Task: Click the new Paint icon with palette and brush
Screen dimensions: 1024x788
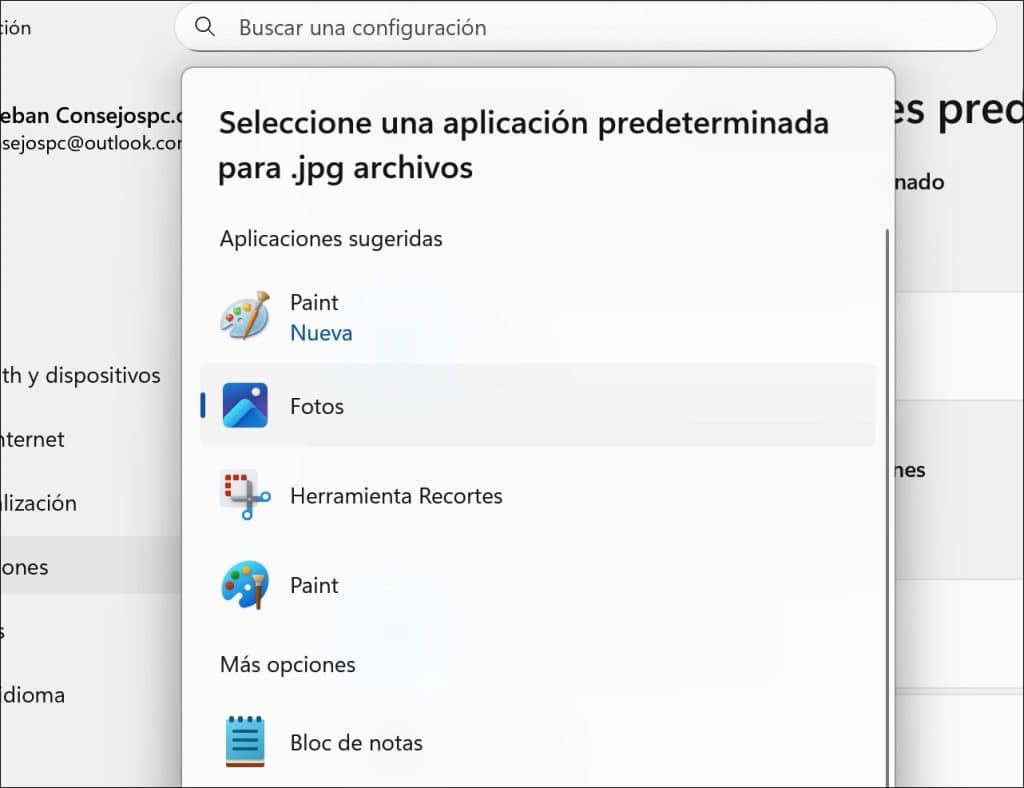Action: 245,316
